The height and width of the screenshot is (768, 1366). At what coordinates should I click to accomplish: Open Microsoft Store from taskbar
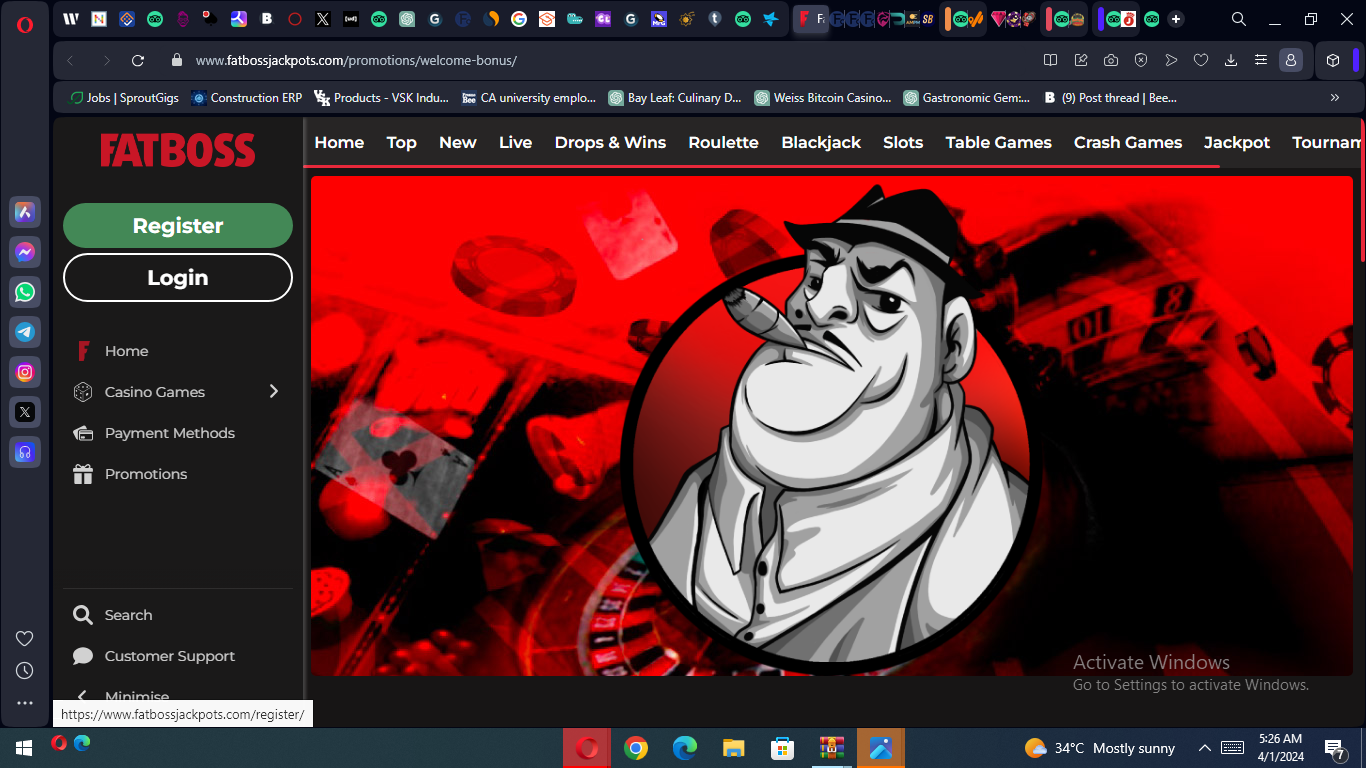783,748
